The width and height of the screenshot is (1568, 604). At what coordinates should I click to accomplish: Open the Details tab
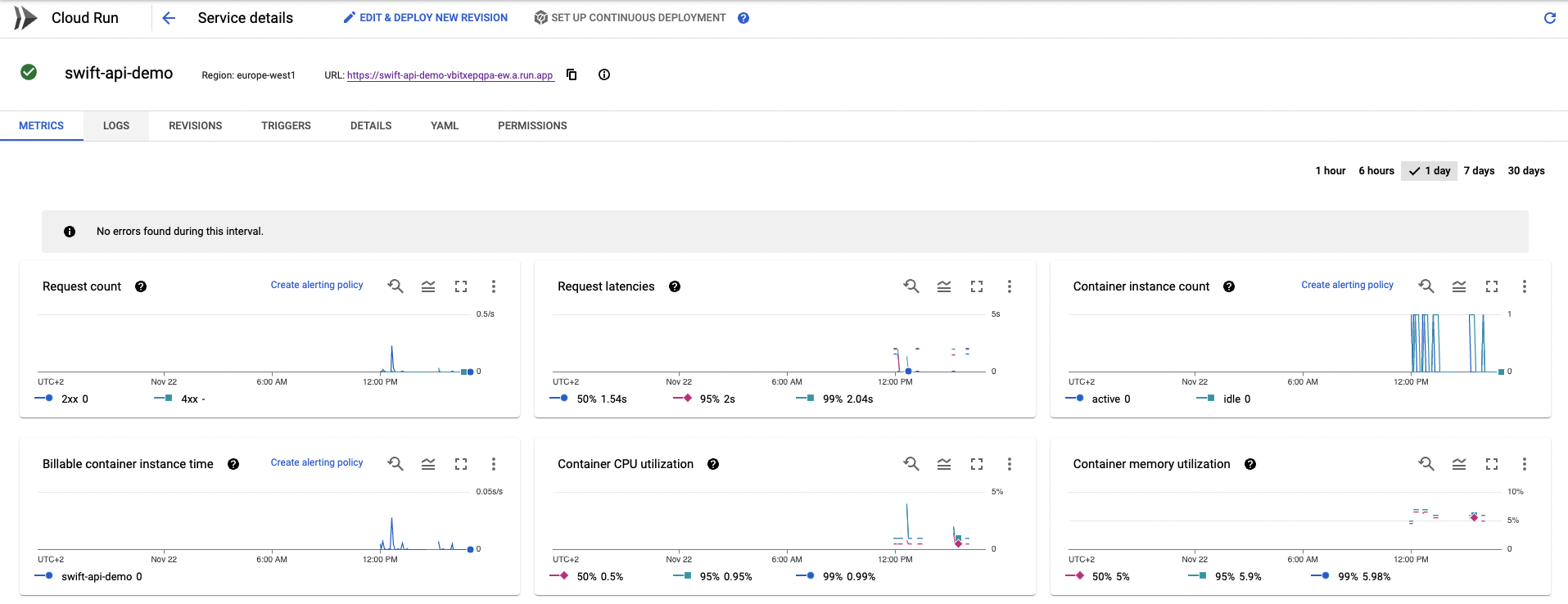pos(371,126)
